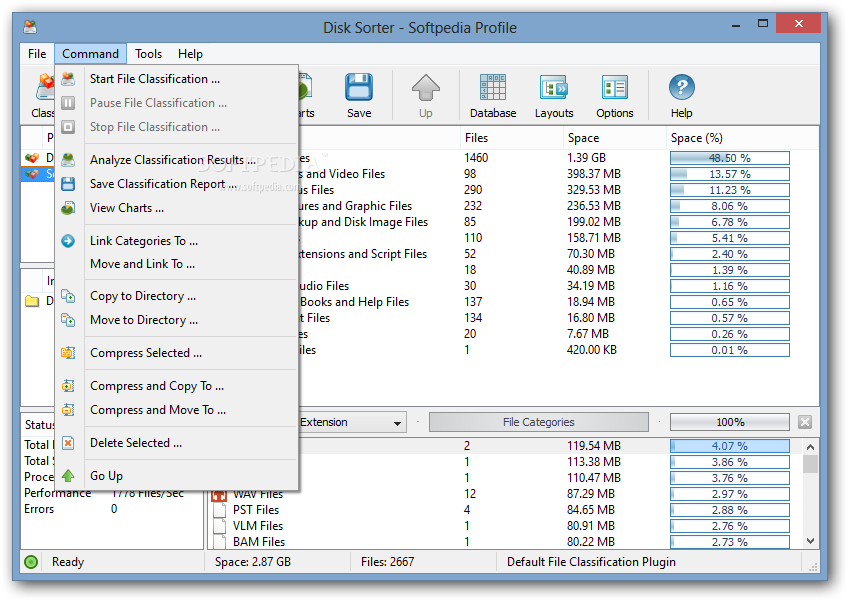Click the green Ready status indicator

[31, 562]
